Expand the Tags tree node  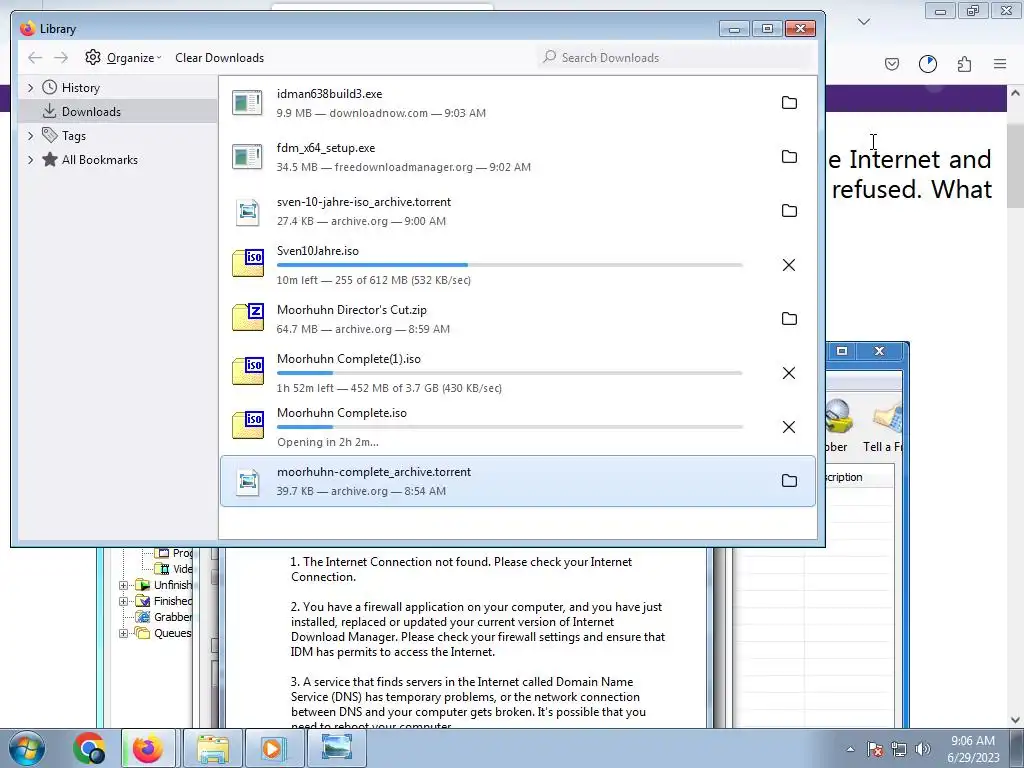point(30,136)
